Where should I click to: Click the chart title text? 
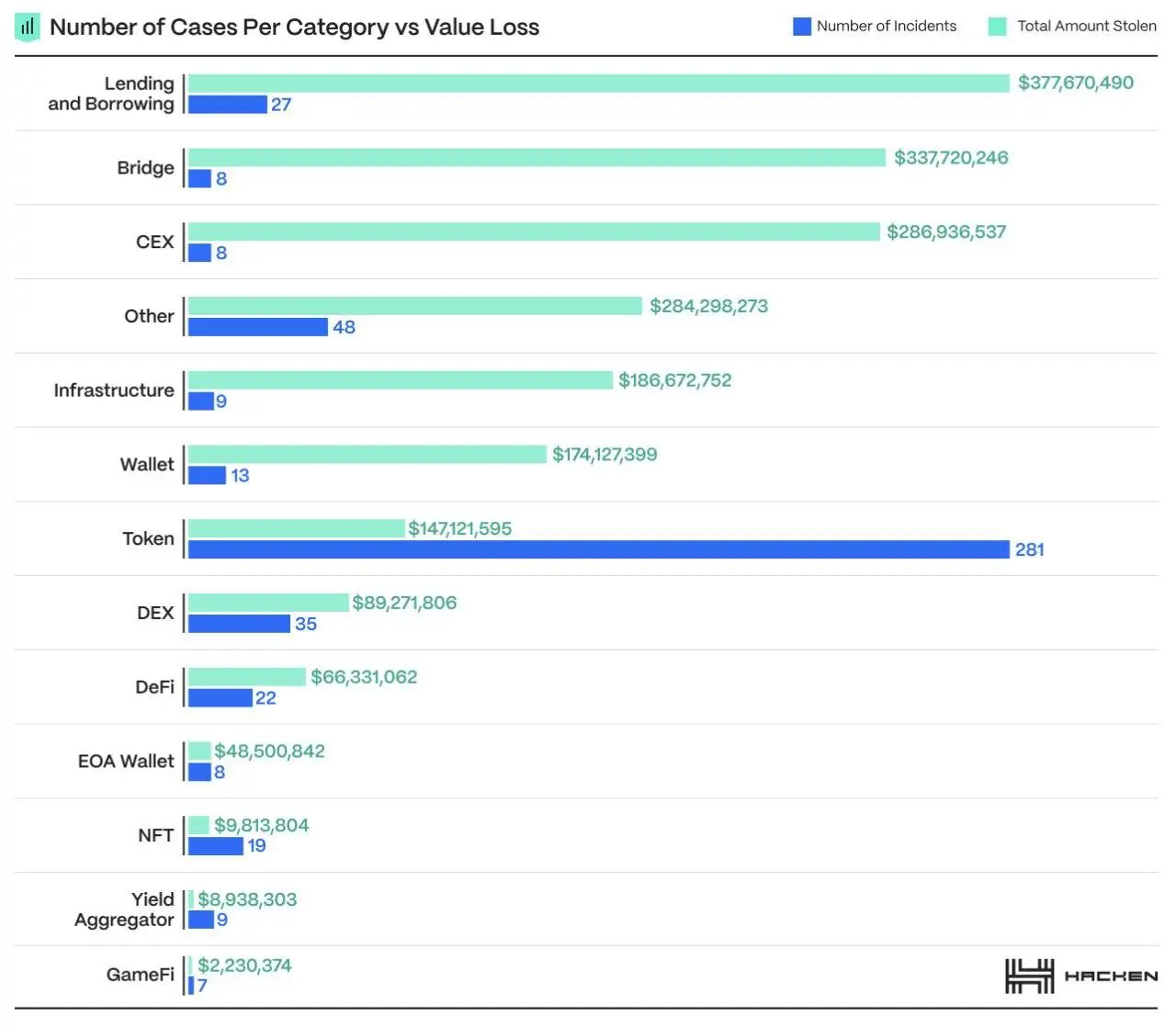click(x=294, y=27)
